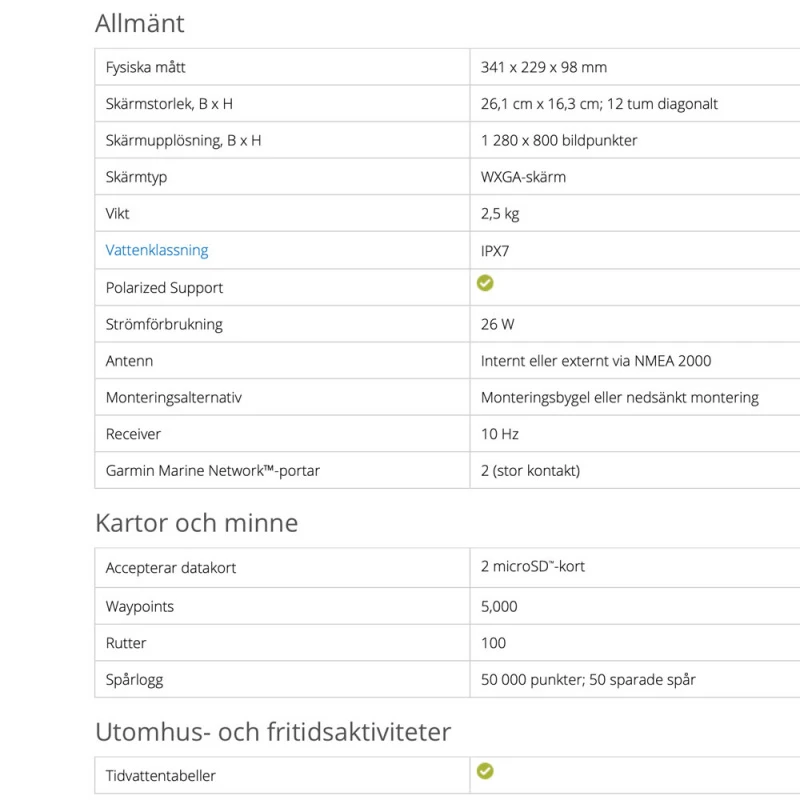Click the Allmänt section heading
800x800 pixels.
[x=140, y=23]
